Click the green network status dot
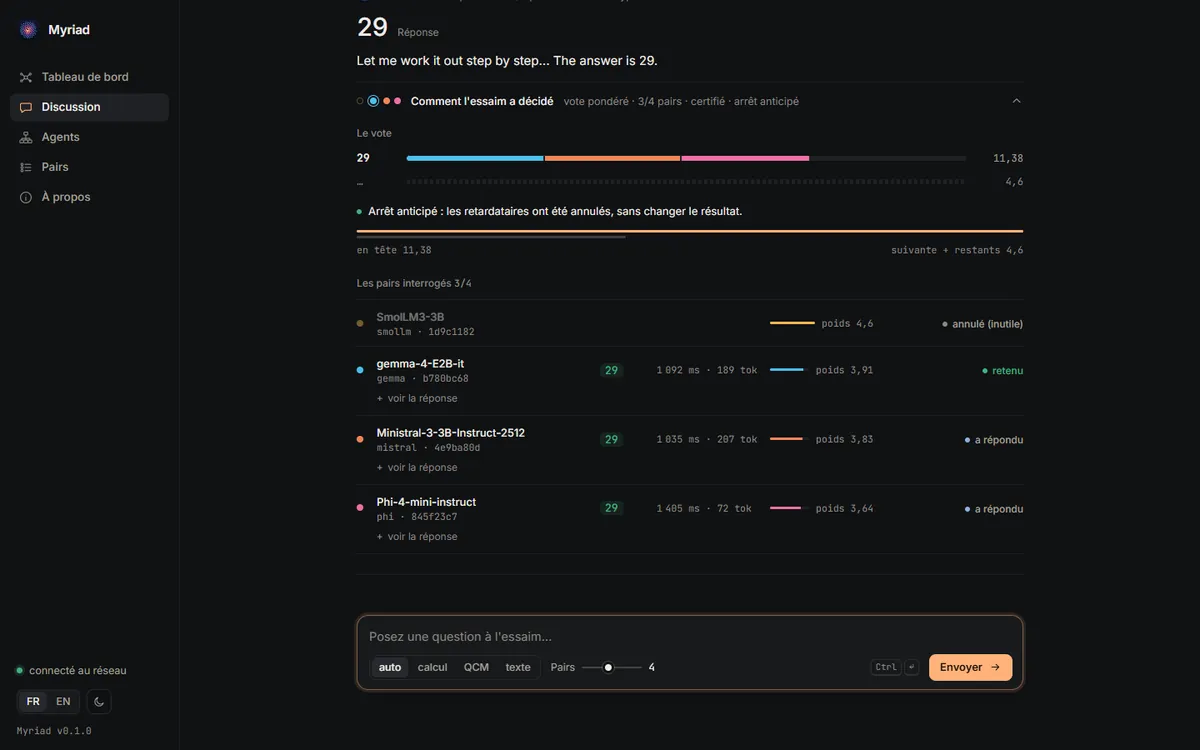This screenshot has height=750, width=1200. pos(20,670)
